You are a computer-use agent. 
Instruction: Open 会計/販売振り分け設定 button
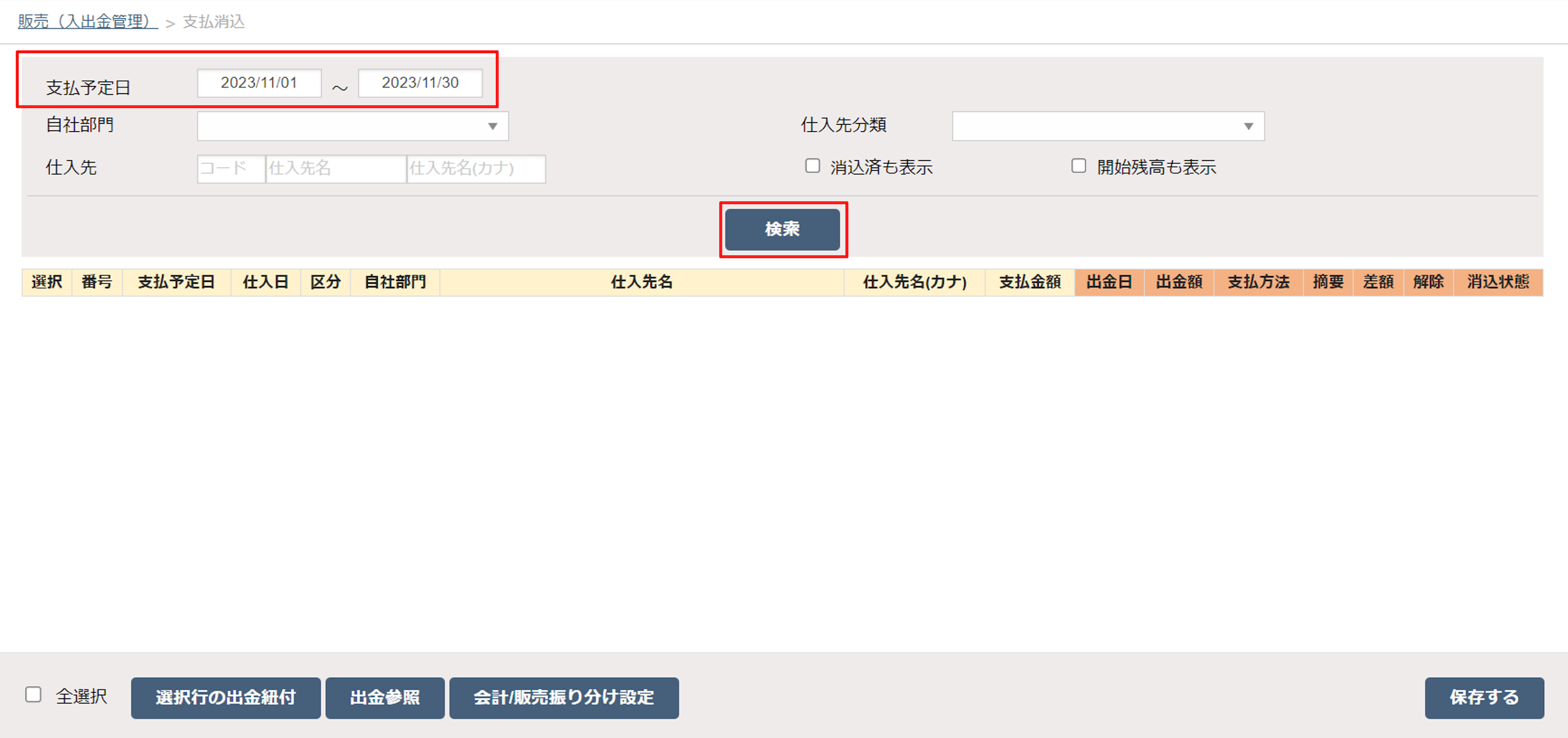(563, 697)
